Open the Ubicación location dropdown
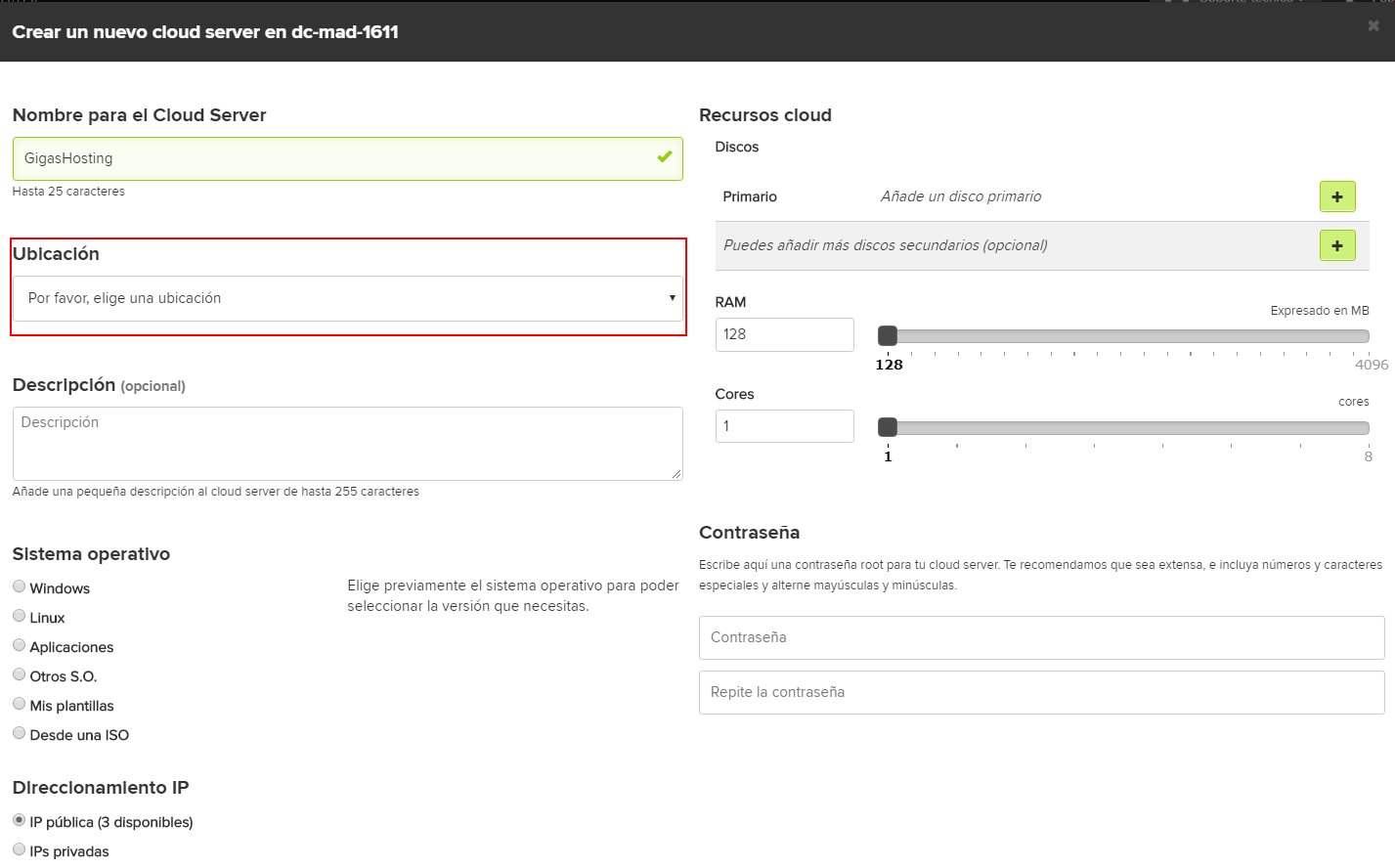This screenshot has width=1395, height=868. coord(347,298)
